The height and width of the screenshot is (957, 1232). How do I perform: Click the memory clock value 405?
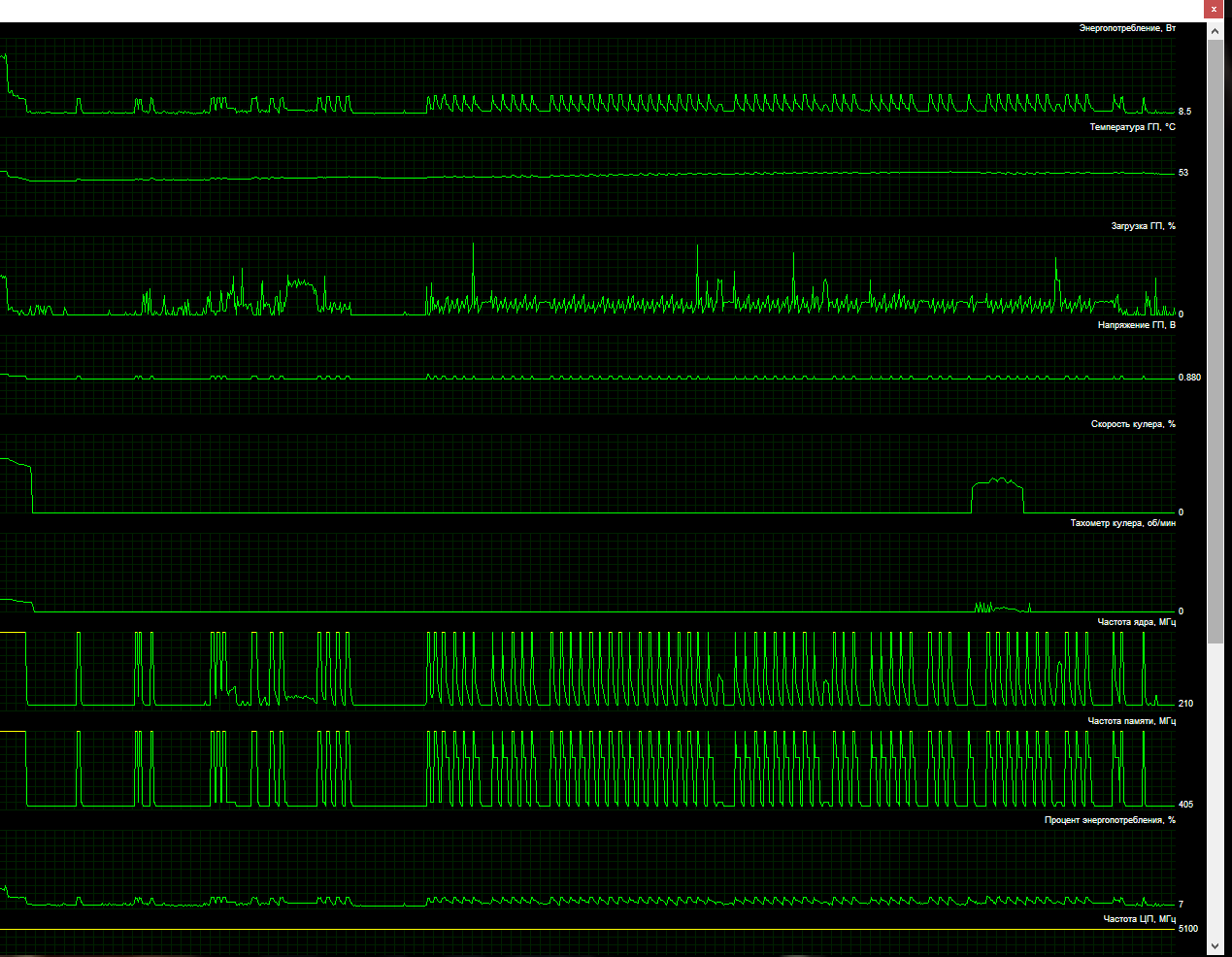(1185, 805)
